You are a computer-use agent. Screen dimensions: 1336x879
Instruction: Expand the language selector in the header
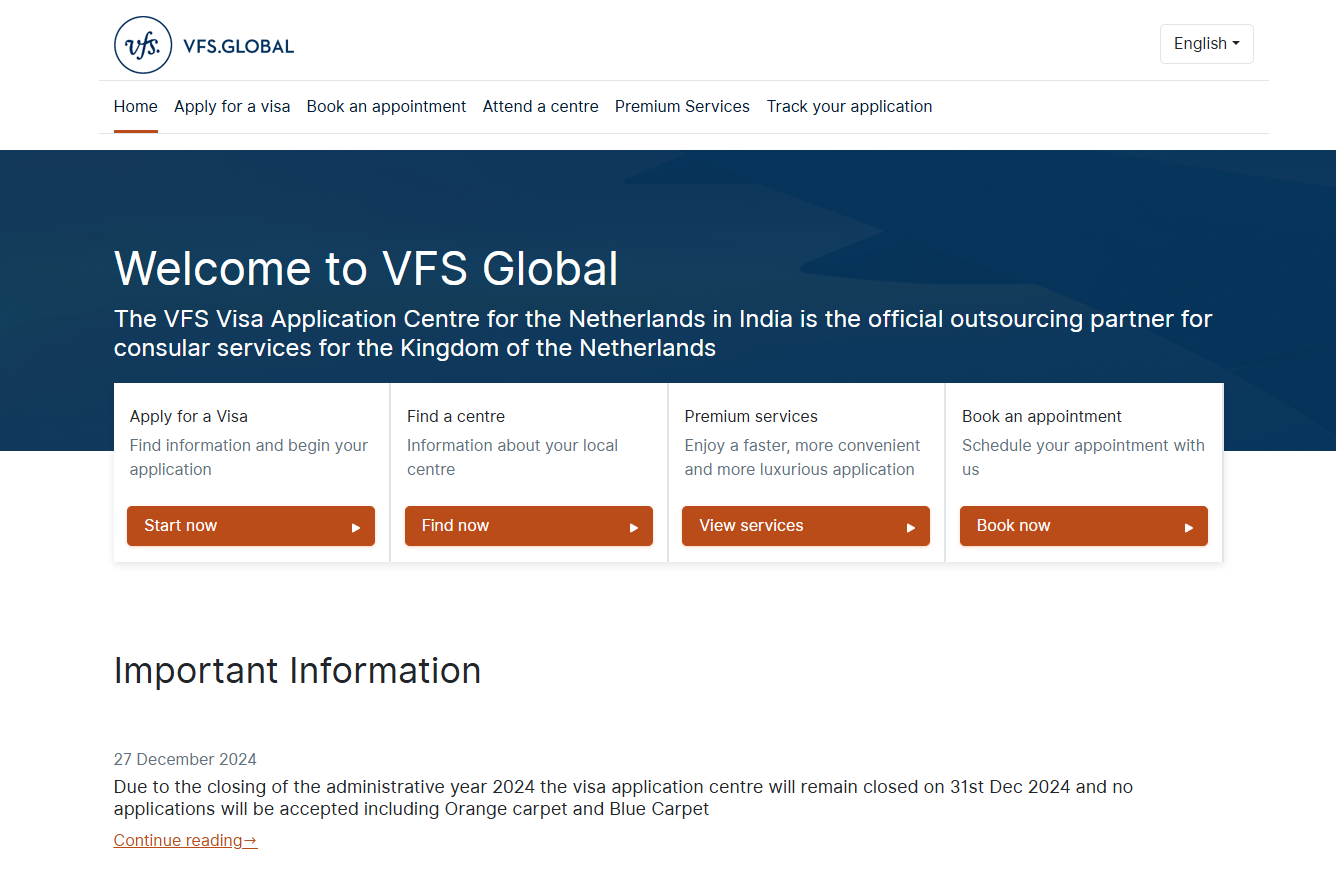[x=1206, y=43]
